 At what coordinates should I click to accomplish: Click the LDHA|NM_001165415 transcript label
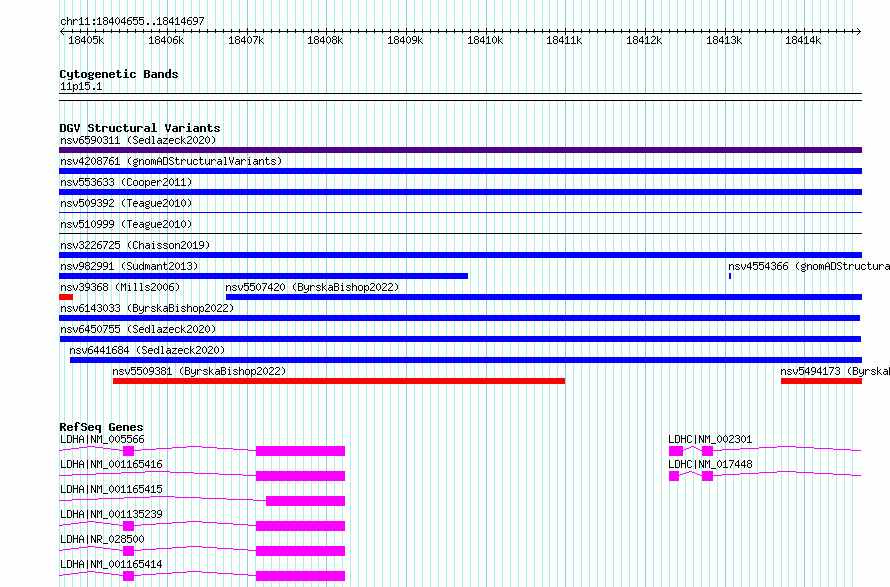111,489
